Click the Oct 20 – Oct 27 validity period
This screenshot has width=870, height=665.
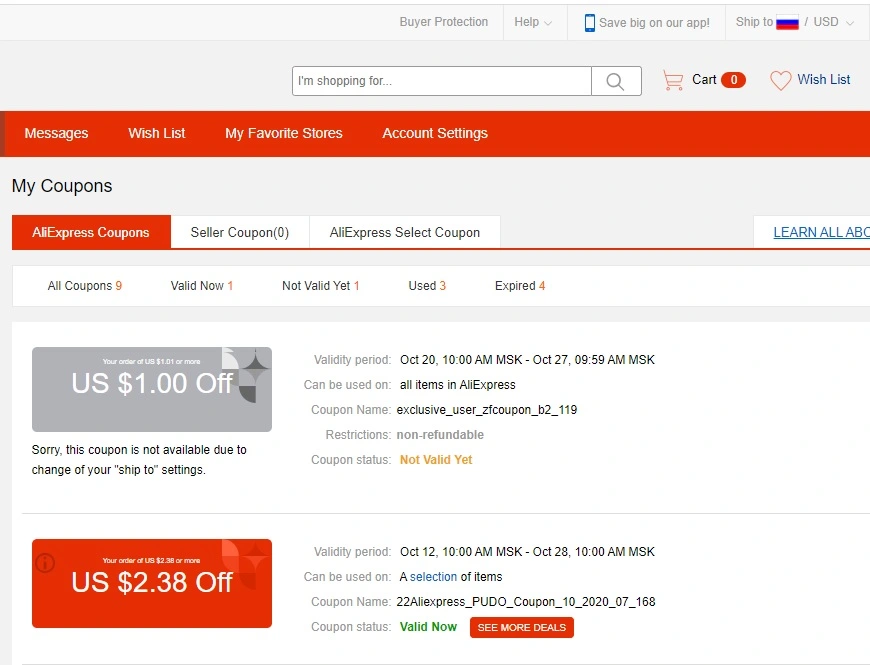point(527,360)
